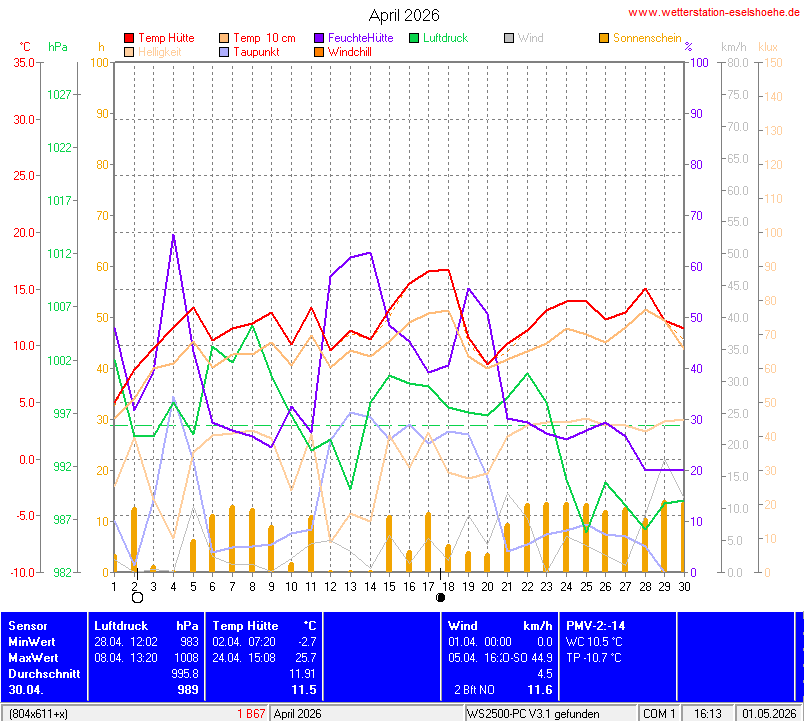Click the orange Windchill legend swatch
804x721 pixels.
click(x=319, y=52)
